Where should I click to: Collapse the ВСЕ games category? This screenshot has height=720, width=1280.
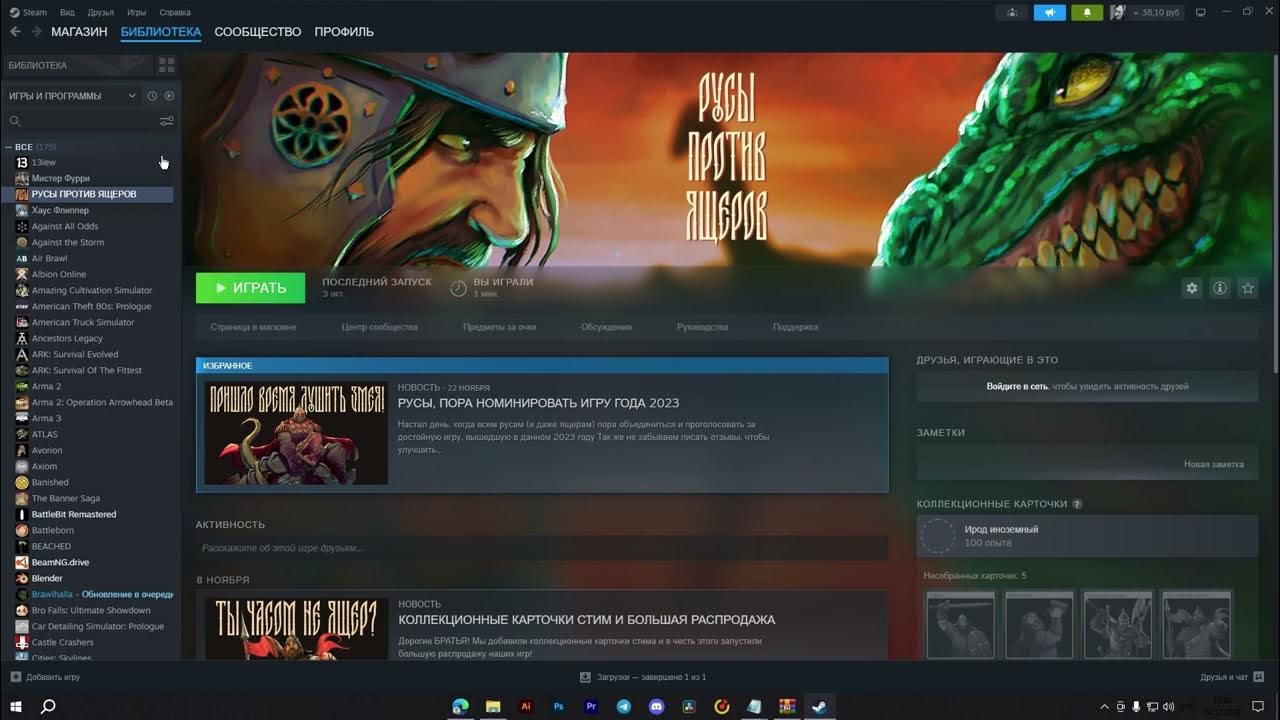coord(9,147)
